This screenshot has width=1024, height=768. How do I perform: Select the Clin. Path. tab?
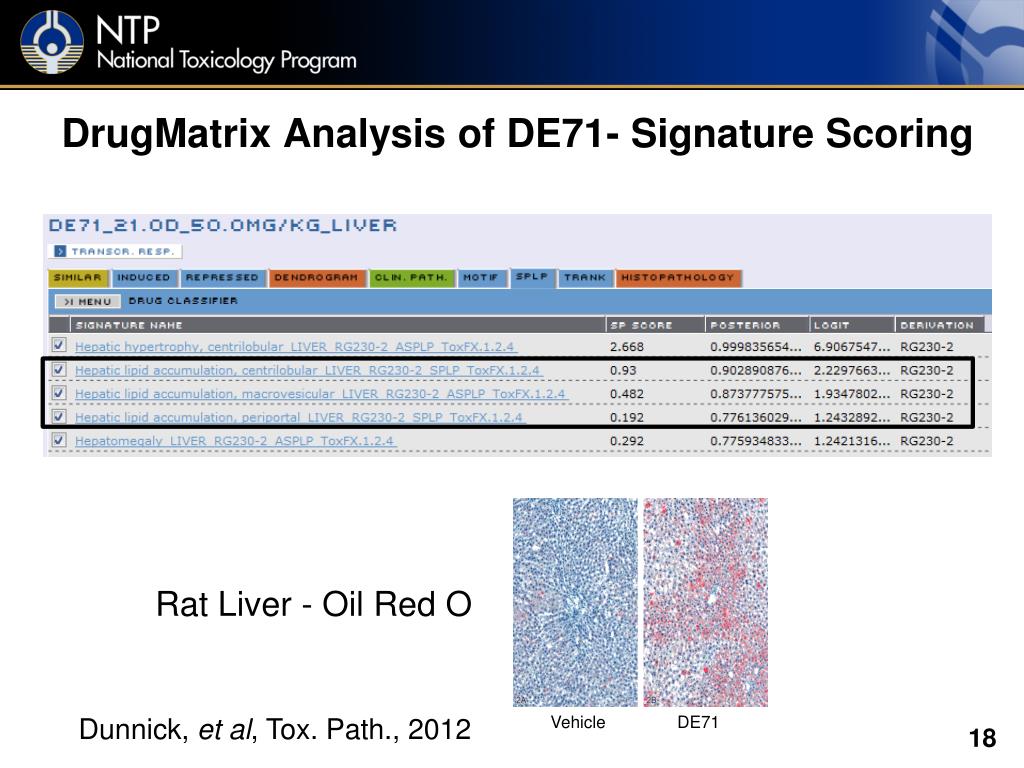[411, 278]
